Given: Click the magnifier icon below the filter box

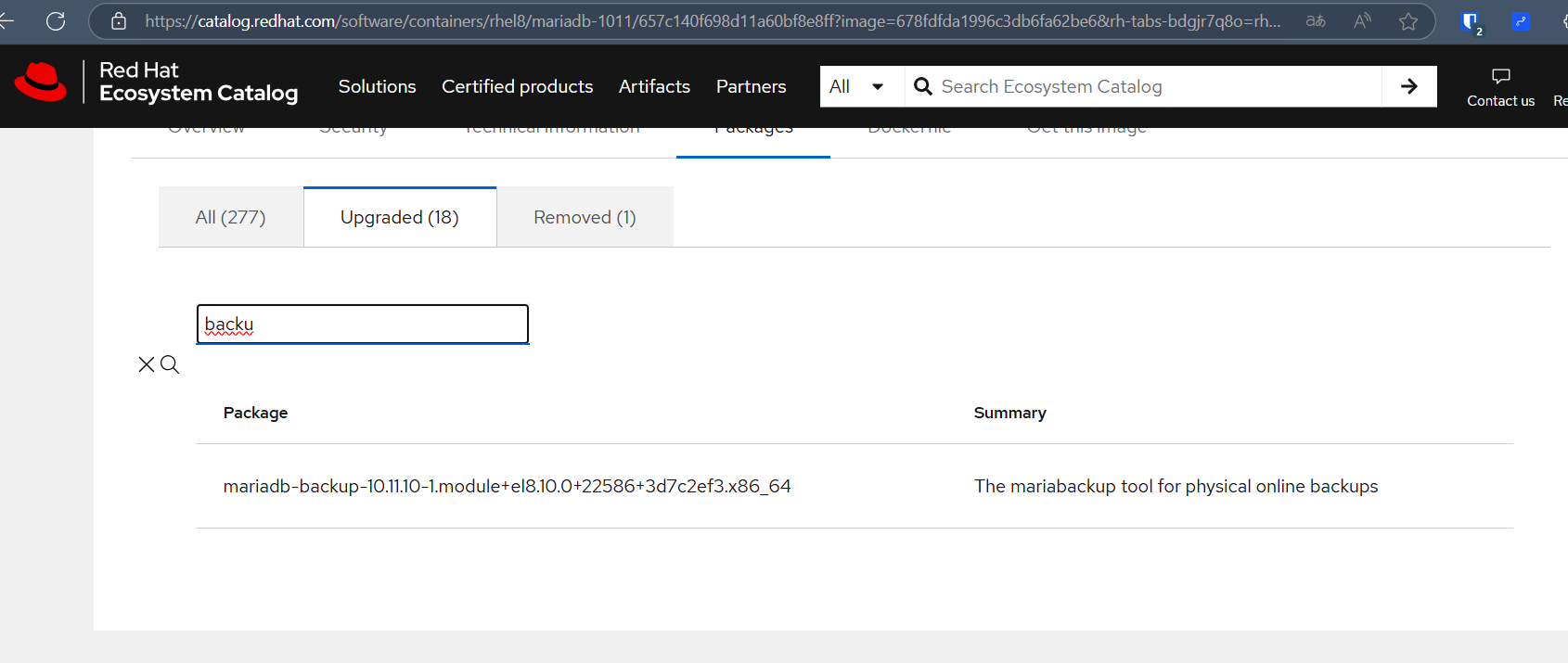Looking at the screenshot, I should [170, 364].
